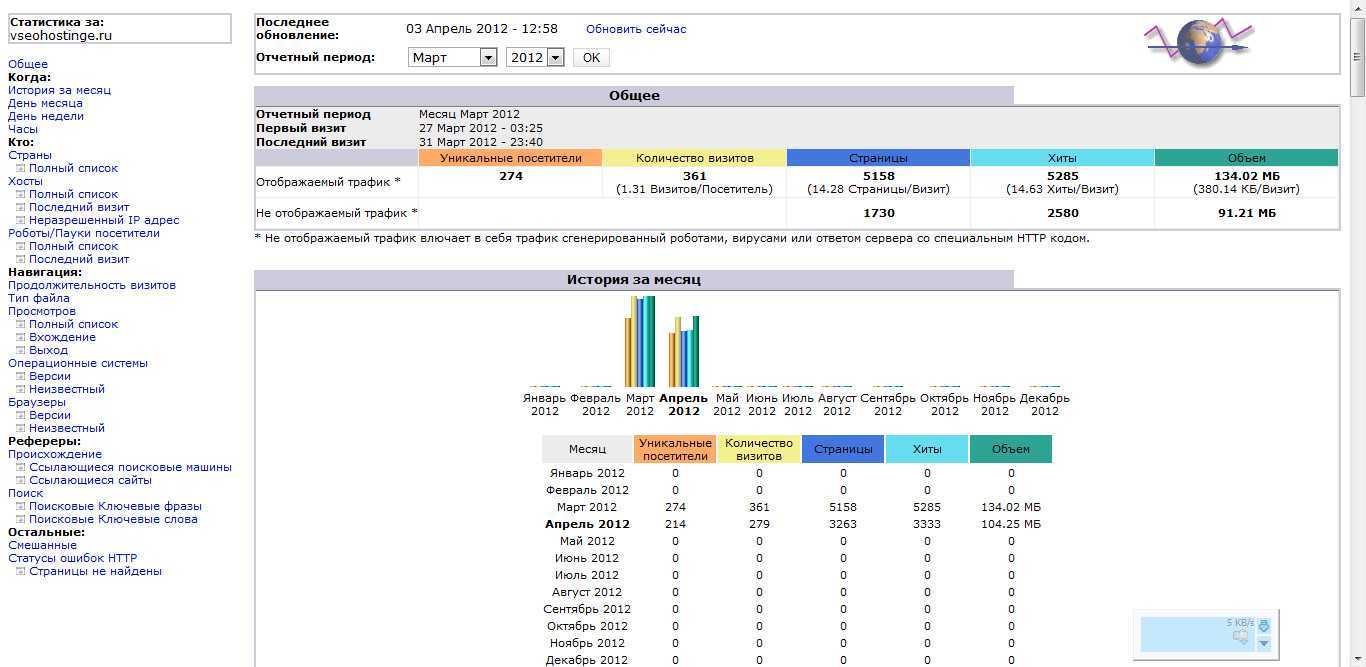Screen dimensions: 1366x667
Task: Click the page scrollbar's up arrow
Action: pyautogui.click(x=1357, y=8)
